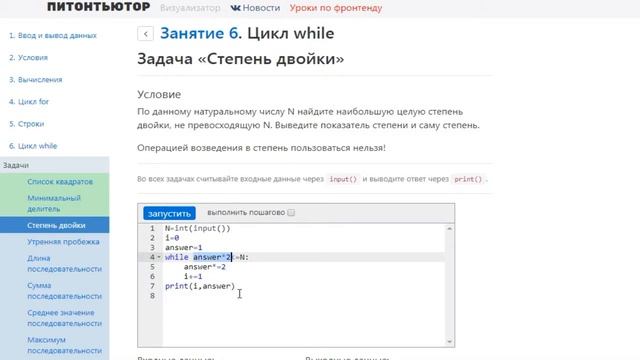Image resolution: width=640 pixels, height=360 pixels.
Task: Open the task Утренняя пробежка
Action: pyautogui.click(x=63, y=242)
